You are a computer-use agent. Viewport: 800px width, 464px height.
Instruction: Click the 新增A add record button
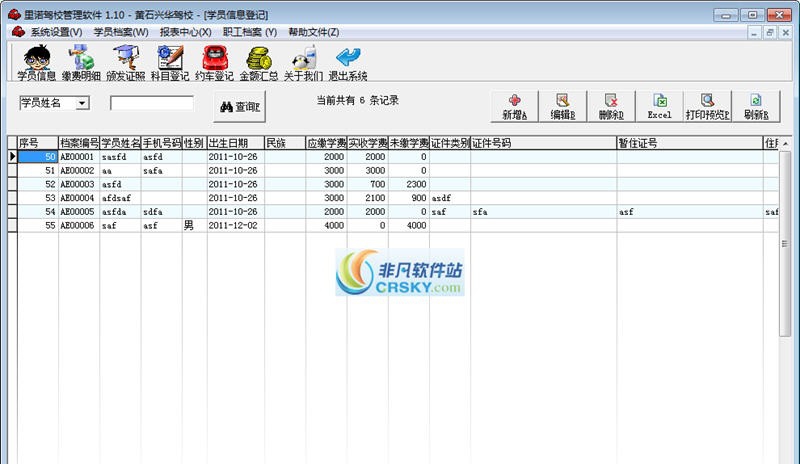pos(514,106)
